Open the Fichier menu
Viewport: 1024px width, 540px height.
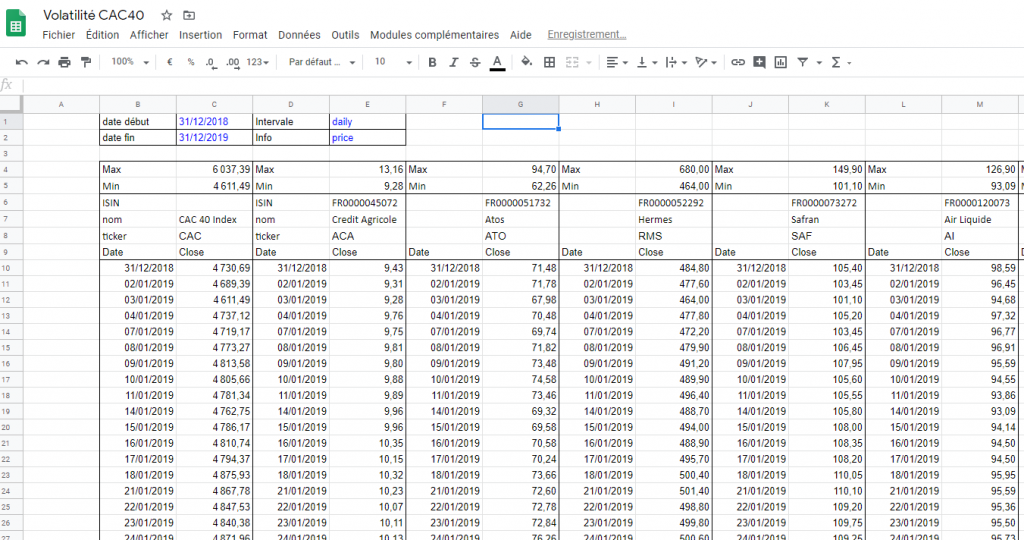(x=59, y=35)
